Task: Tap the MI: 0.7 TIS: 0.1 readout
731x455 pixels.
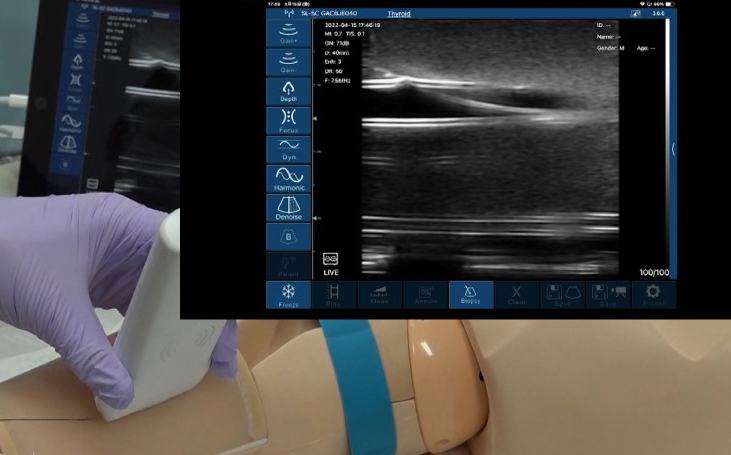Action: 345,34
